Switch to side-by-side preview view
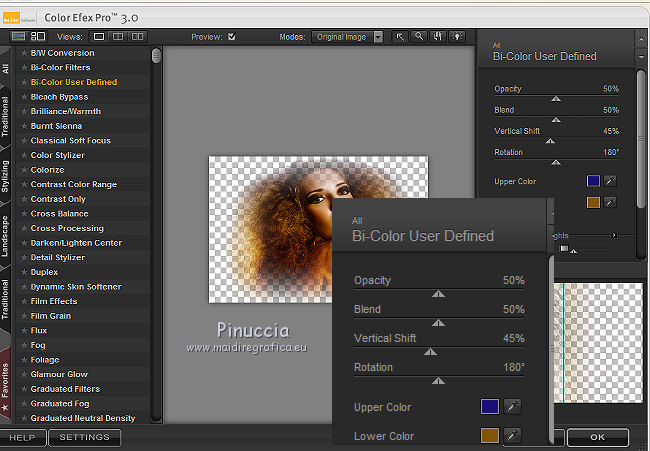Viewport: 650px width, 451px height. pyautogui.click(x=138, y=37)
